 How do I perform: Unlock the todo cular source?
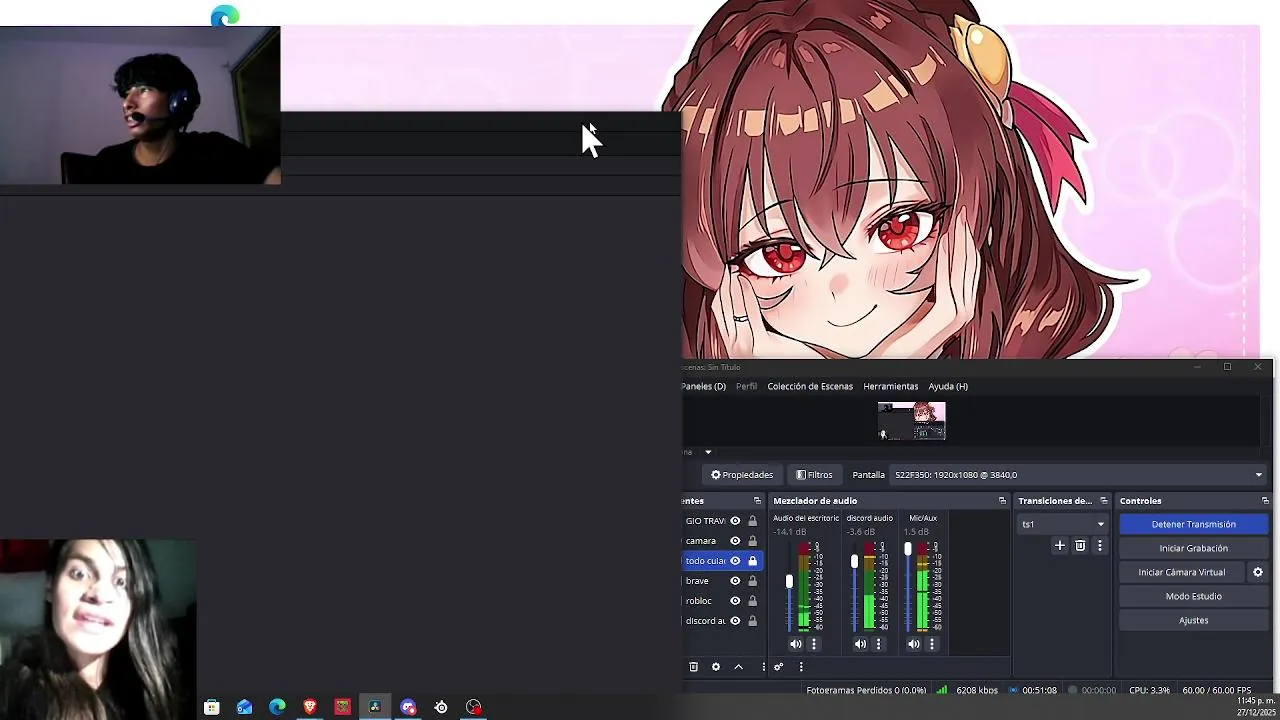tap(752, 560)
